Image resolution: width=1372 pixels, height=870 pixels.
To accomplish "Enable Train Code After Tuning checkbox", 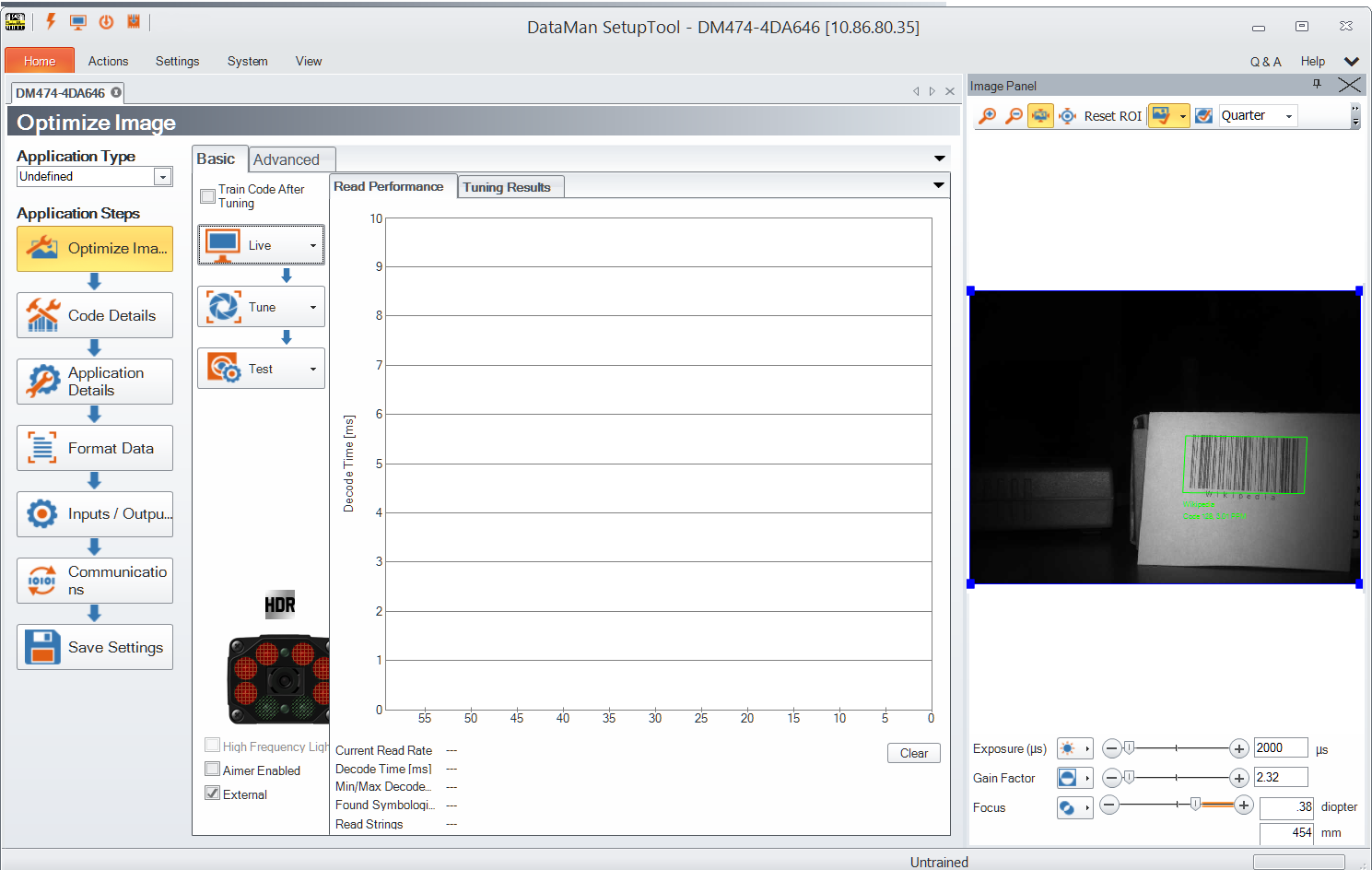I will [x=208, y=196].
